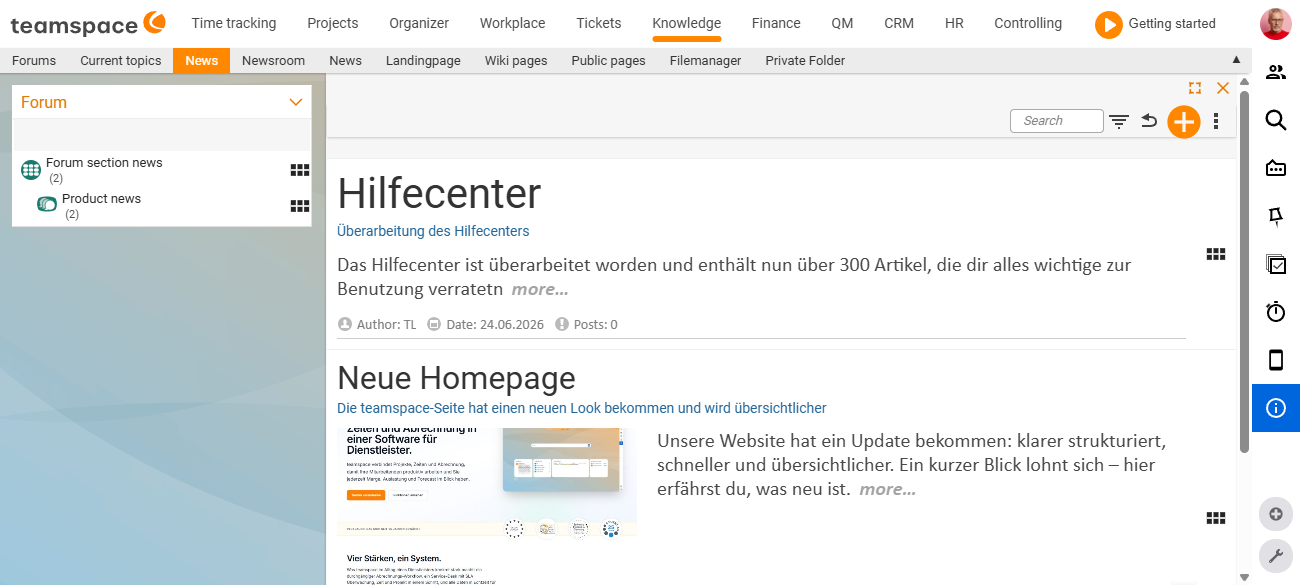Switch to the Filemanager tab
1300x585 pixels.
pyautogui.click(x=706, y=60)
